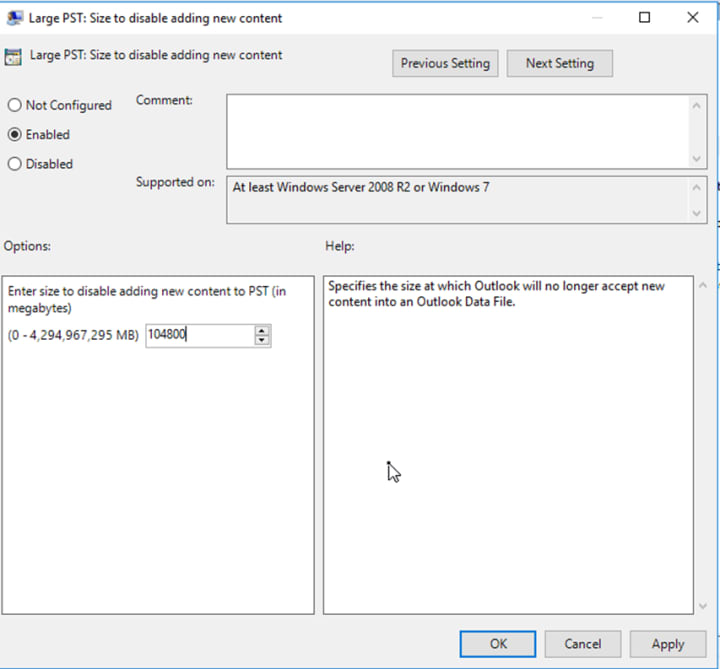Image resolution: width=720 pixels, height=669 pixels.
Task: Click the setting icon beside the policy heading
Action: 13,57
